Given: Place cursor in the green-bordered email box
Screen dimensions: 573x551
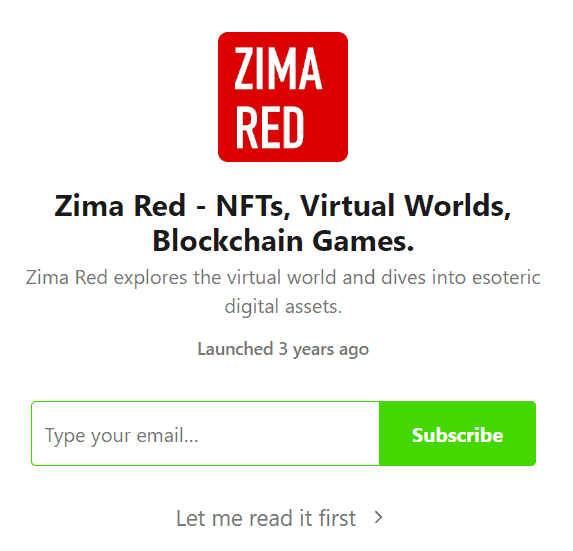Looking at the screenshot, I should click(x=205, y=434).
